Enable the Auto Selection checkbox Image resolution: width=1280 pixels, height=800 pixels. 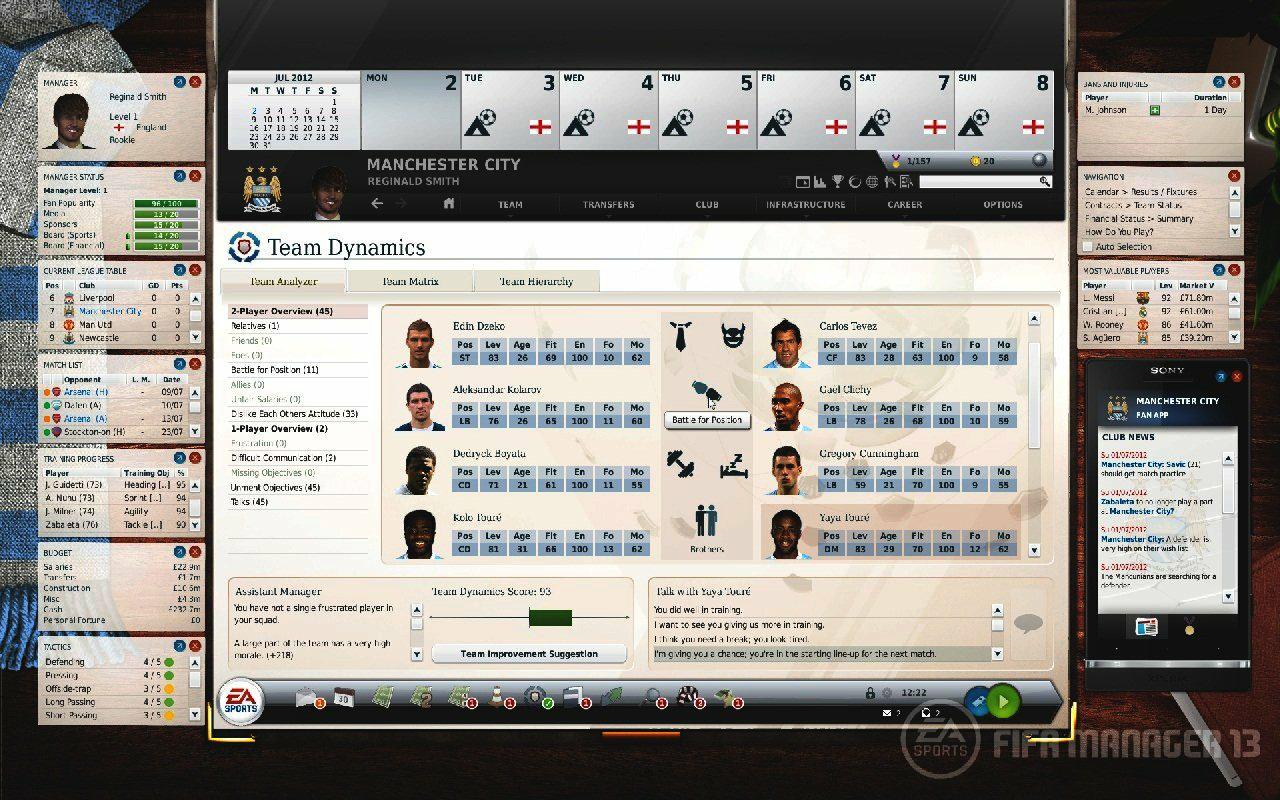click(1088, 246)
